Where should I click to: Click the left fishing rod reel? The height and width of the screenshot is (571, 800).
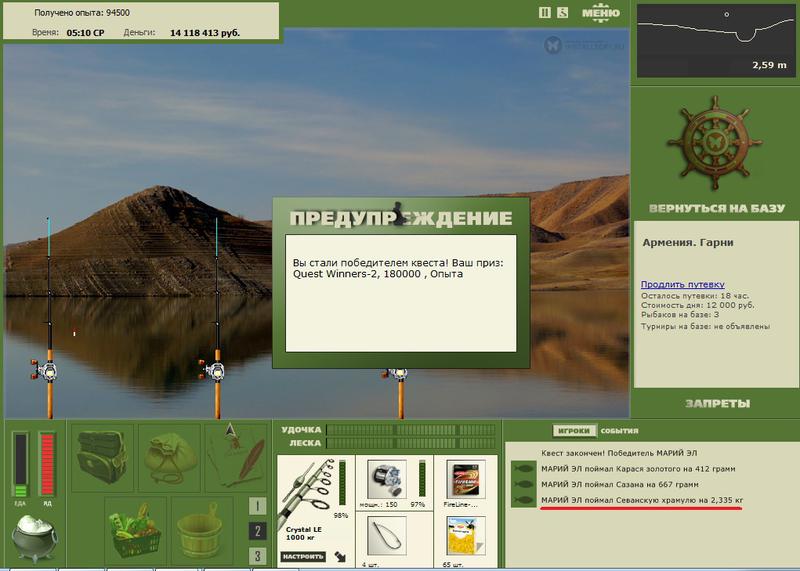coord(44,371)
